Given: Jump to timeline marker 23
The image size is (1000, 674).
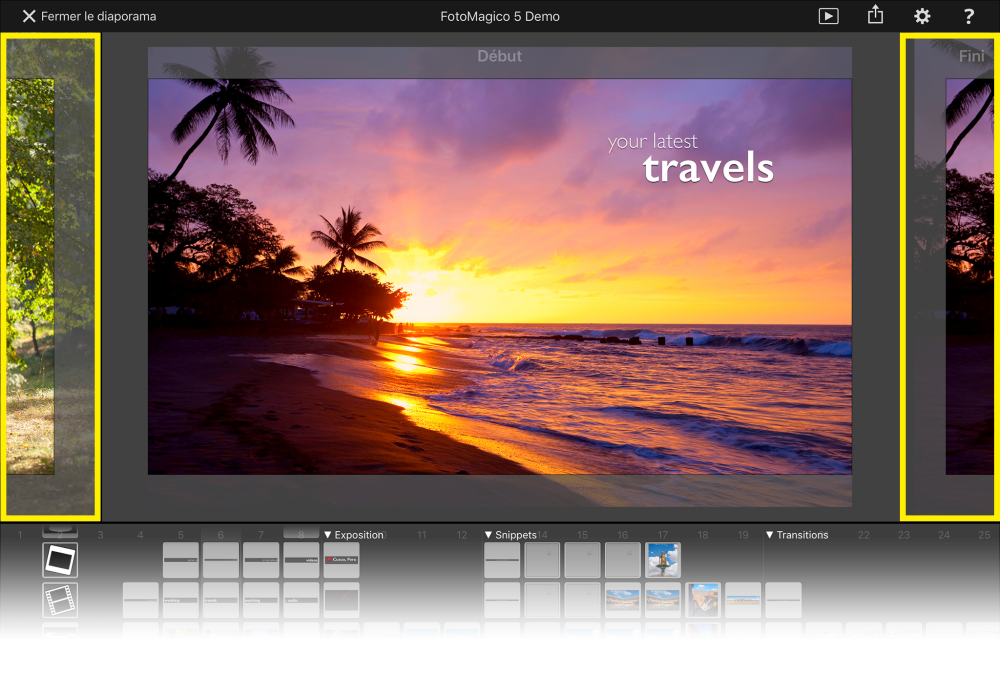Looking at the screenshot, I should [904, 535].
